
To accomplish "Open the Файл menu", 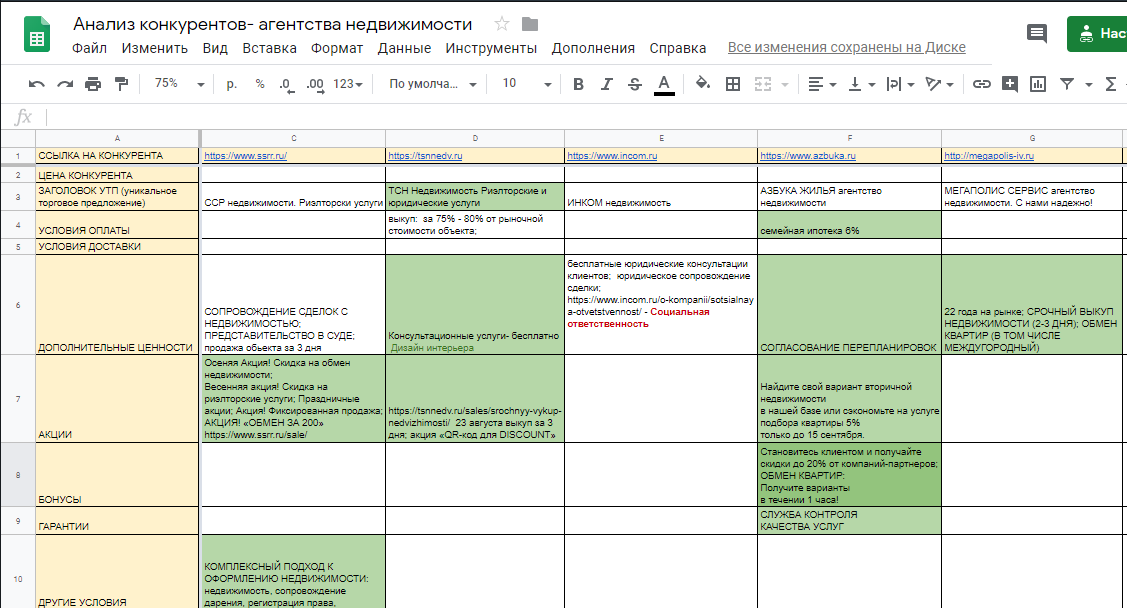I will coord(89,48).
